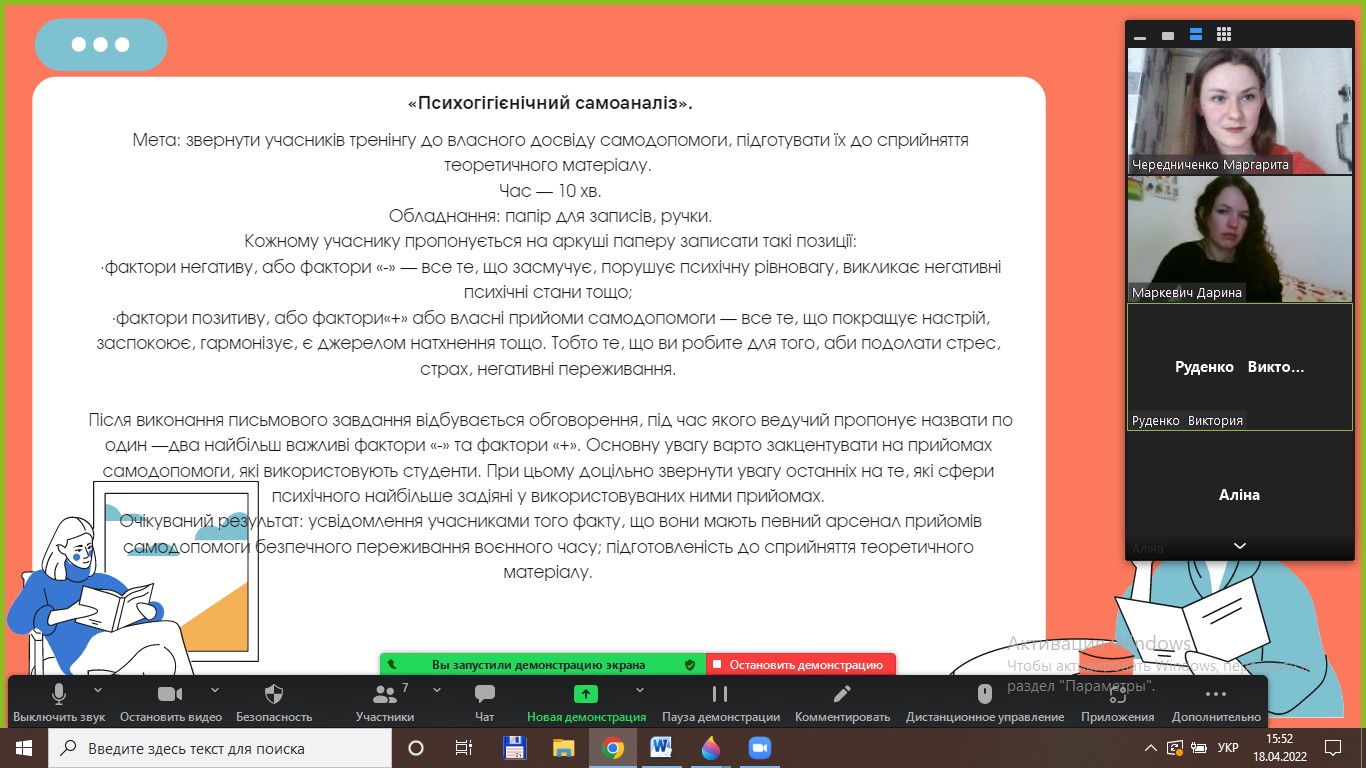Show more participants with down chevron

coord(1240,546)
